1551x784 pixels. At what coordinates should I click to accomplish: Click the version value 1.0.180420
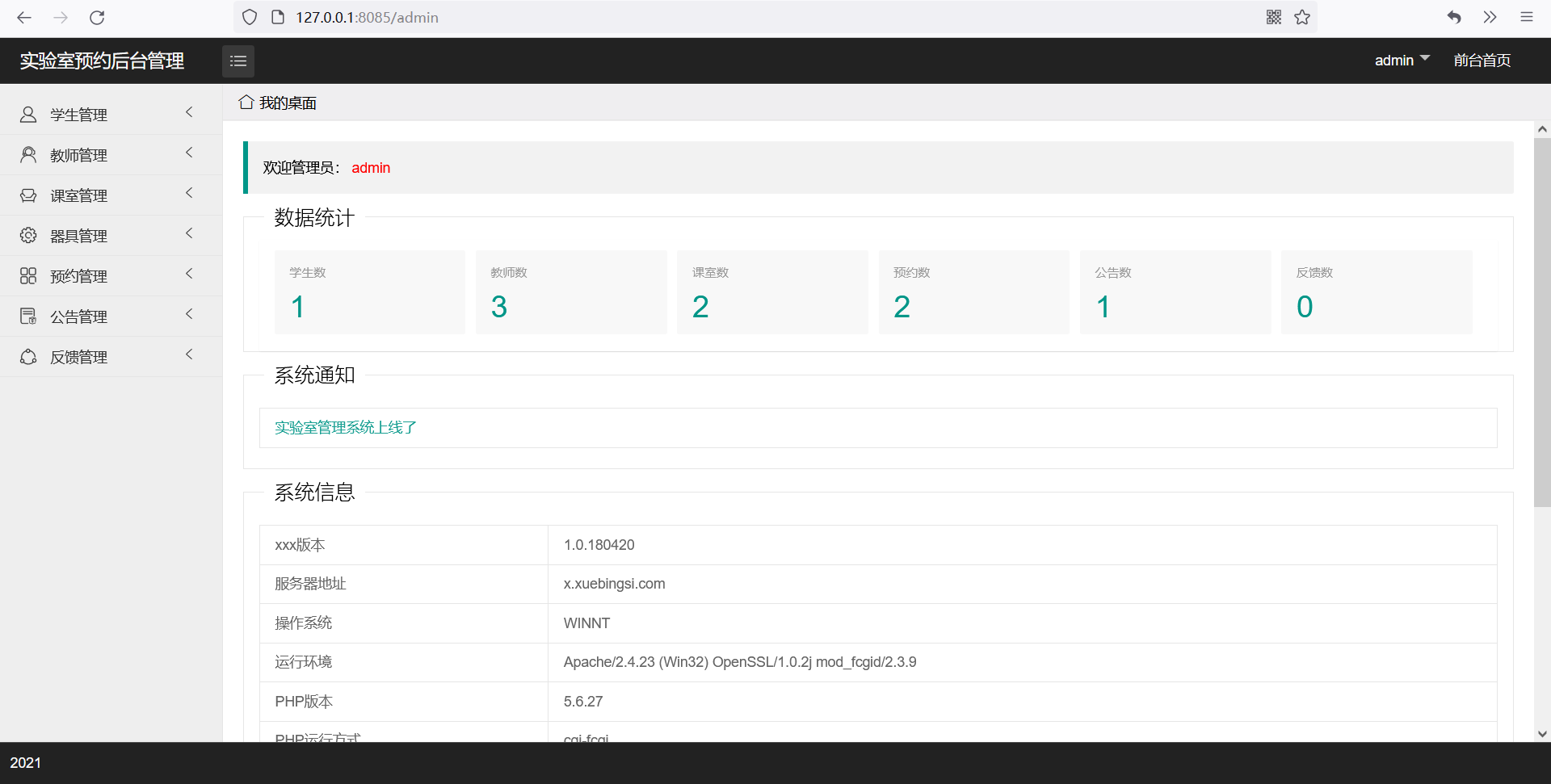pos(599,545)
